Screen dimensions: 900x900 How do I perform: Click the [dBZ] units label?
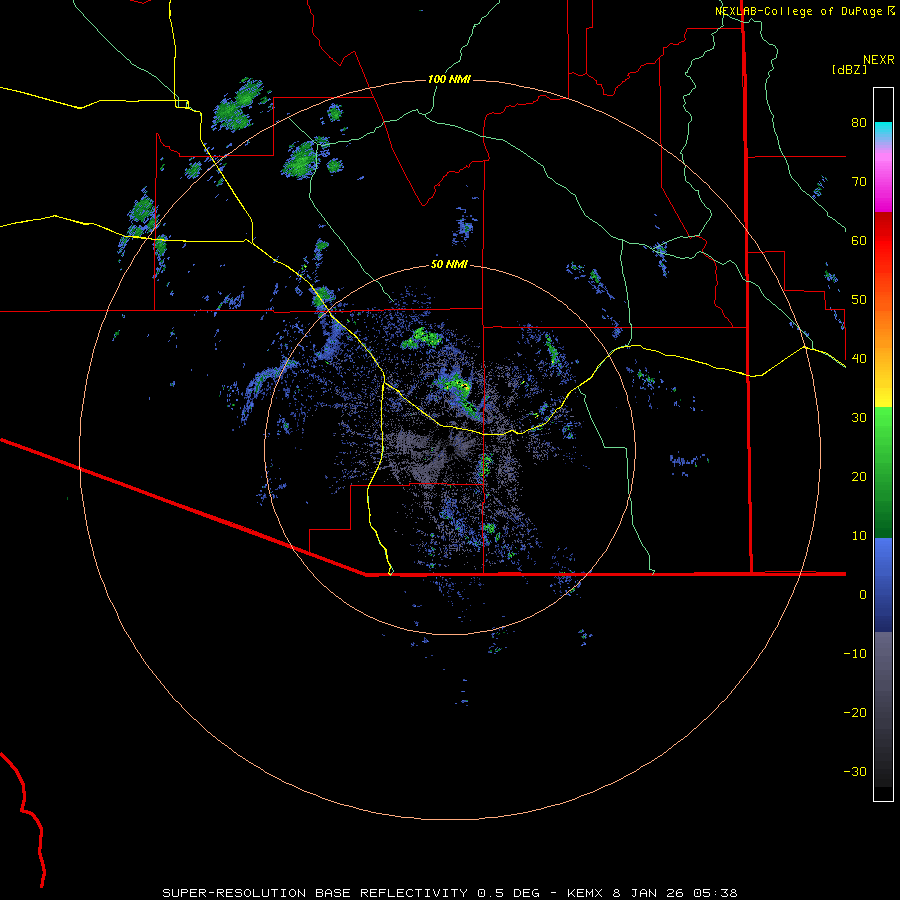849,69
